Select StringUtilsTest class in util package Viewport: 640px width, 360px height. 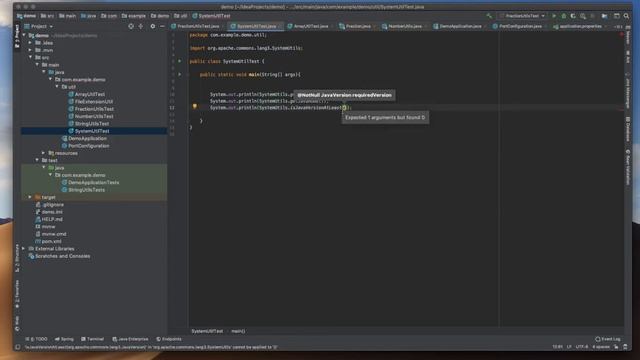click(92, 124)
